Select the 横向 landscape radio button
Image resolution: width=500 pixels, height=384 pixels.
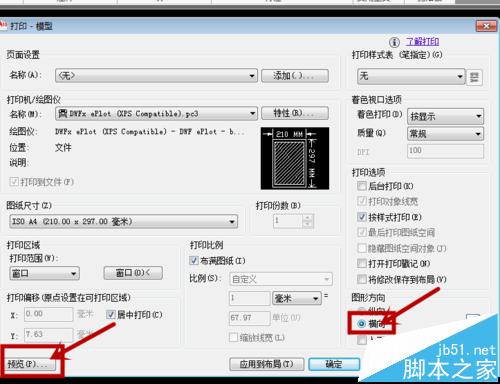[x=361, y=324]
